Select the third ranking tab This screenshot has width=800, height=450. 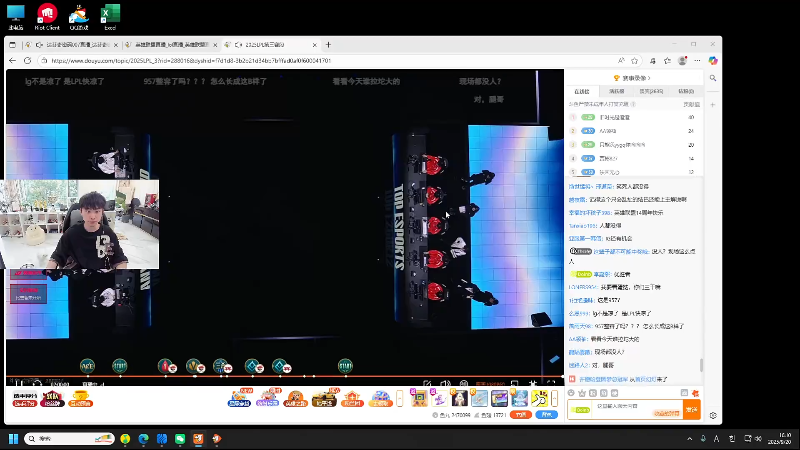[651, 91]
